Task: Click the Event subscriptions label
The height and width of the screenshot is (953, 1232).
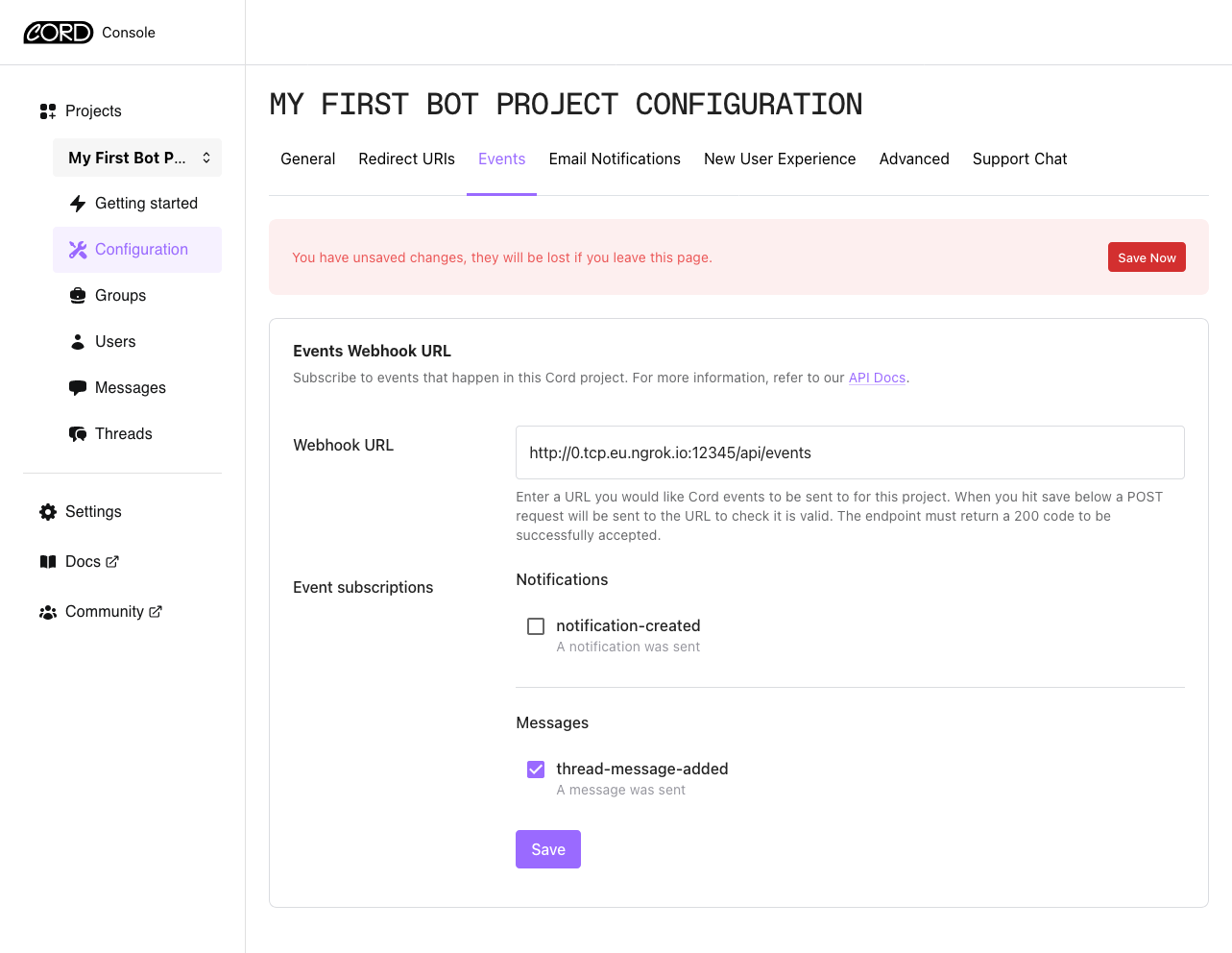Action: click(x=363, y=588)
